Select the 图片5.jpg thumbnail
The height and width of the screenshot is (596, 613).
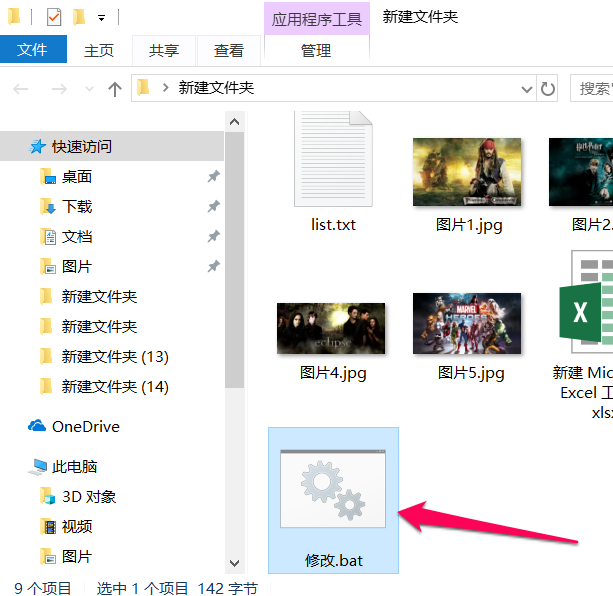pyautogui.click(x=469, y=325)
